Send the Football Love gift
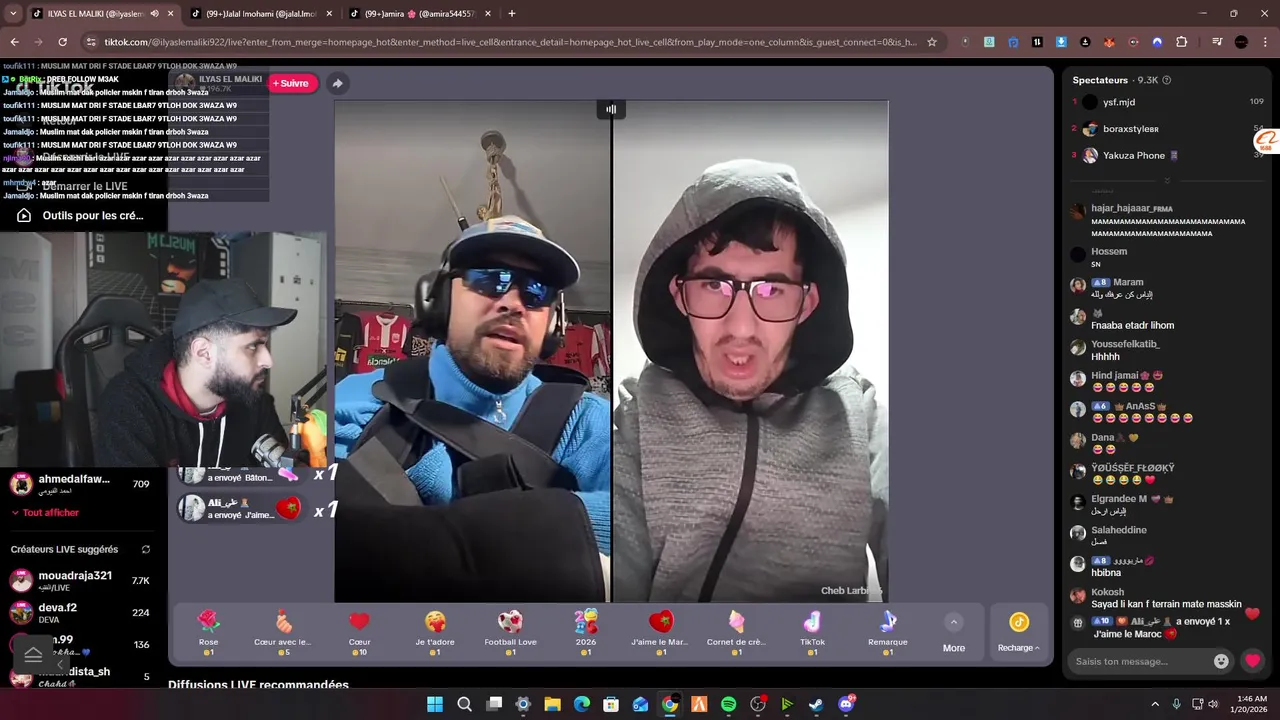Viewport: 1280px width, 720px height. tap(510, 632)
